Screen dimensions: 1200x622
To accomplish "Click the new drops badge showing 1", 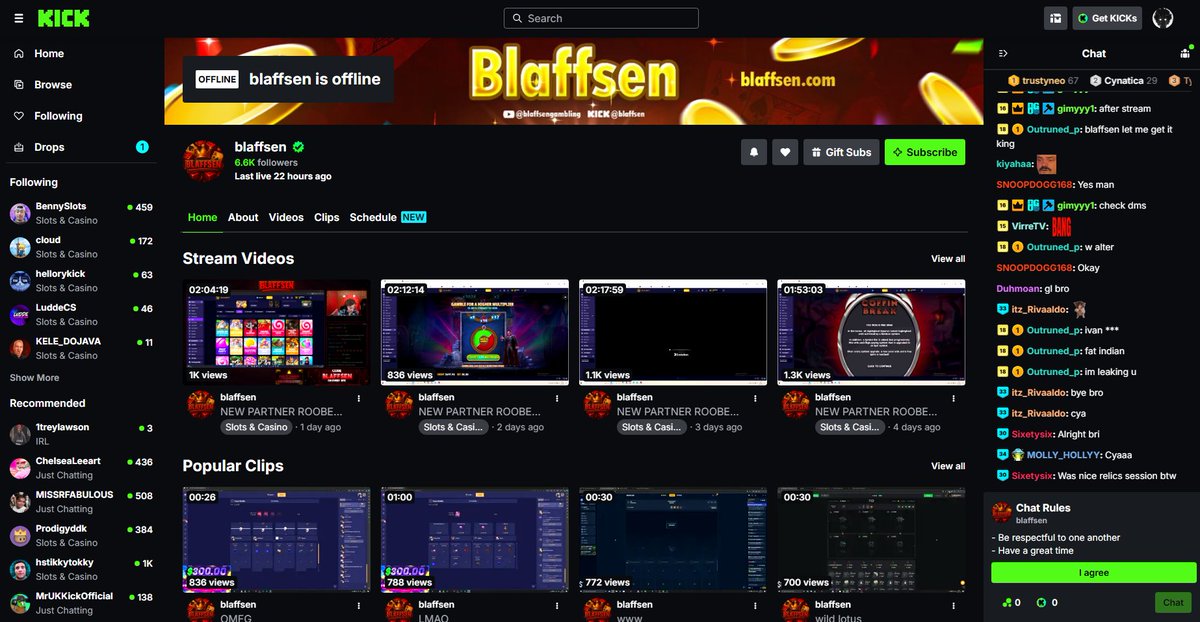I will (142, 147).
